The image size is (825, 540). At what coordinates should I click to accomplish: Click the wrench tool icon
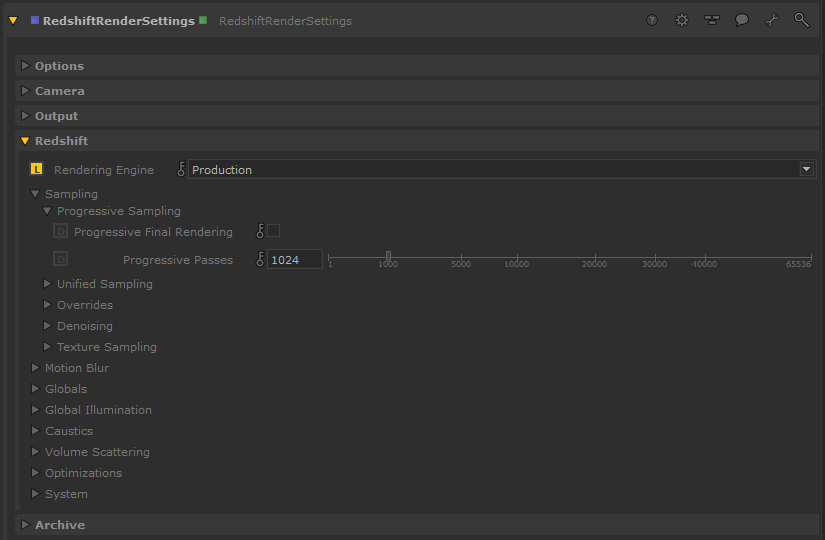click(772, 21)
